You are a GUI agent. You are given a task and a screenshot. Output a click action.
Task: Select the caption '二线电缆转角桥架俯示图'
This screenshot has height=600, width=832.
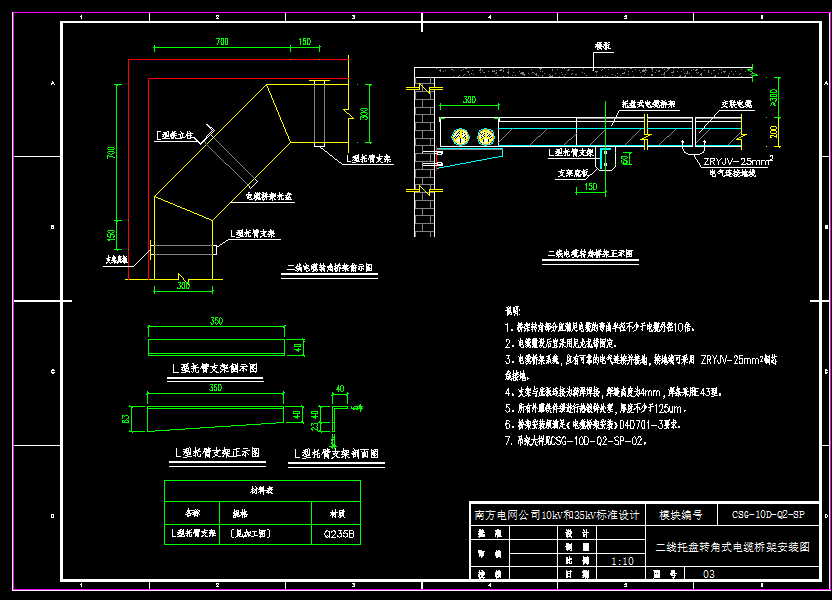(330, 268)
